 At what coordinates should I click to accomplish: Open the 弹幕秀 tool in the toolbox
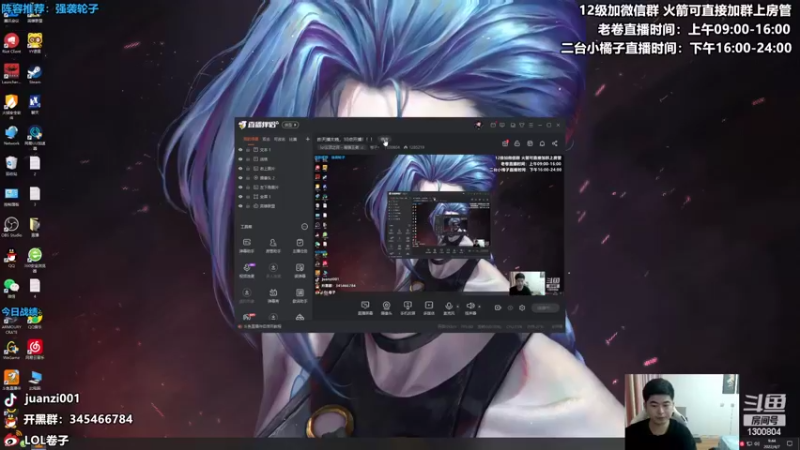[273, 295]
